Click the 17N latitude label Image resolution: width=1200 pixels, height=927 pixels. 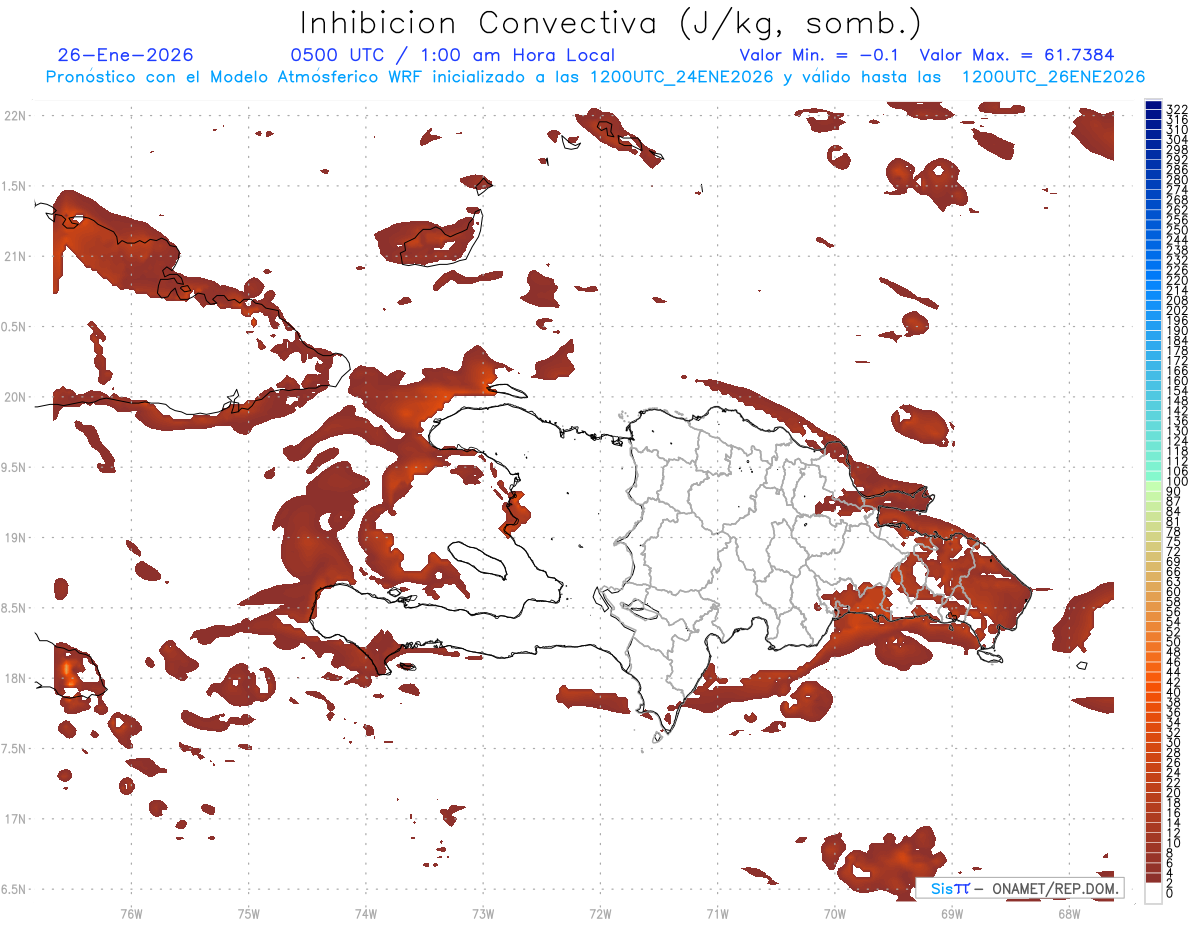[15, 819]
